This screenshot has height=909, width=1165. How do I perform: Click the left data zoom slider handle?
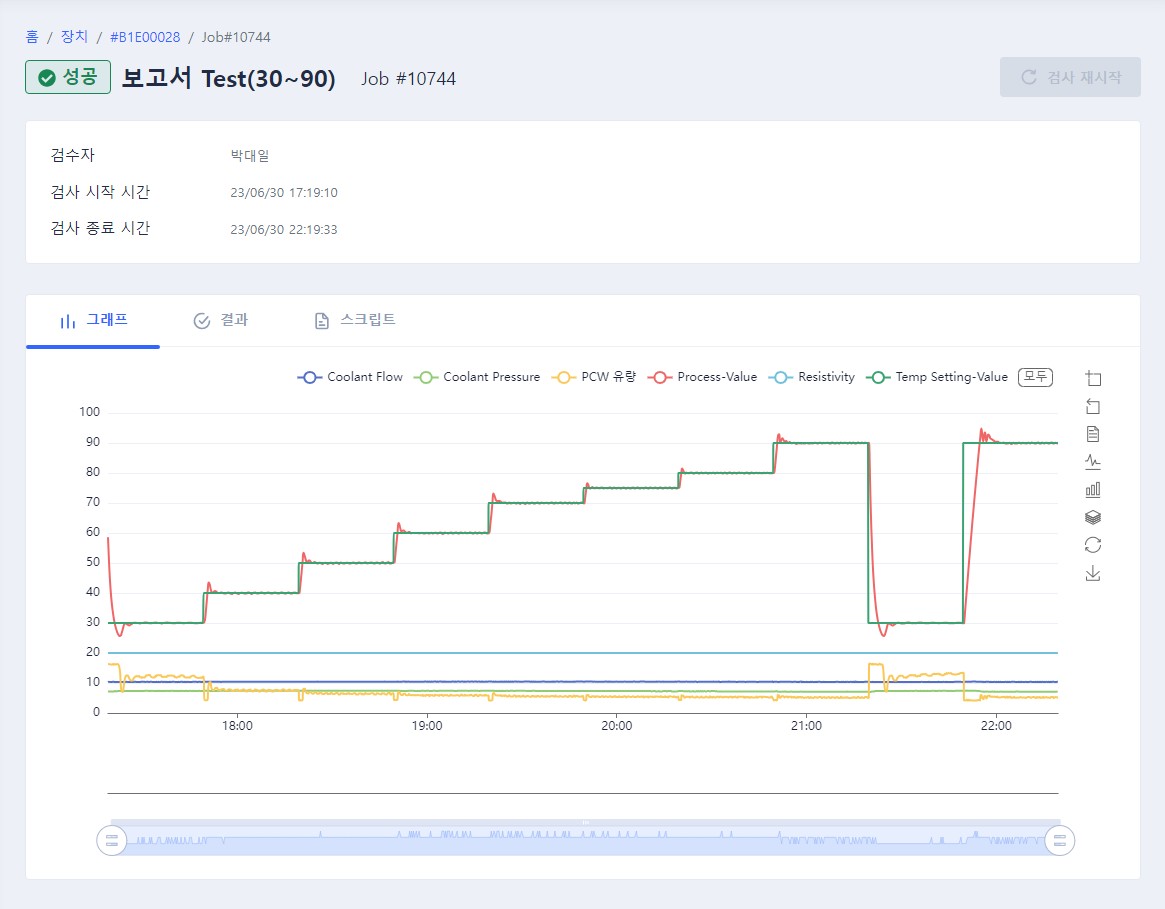coord(111,841)
